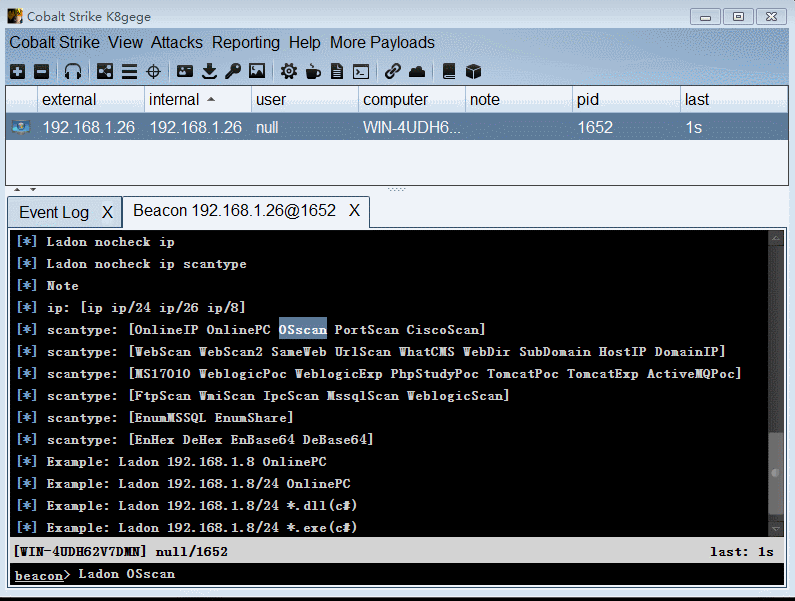Open Scripted Web Delivery terminal icon
This screenshot has width=795, height=601.
click(x=361, y=72)
